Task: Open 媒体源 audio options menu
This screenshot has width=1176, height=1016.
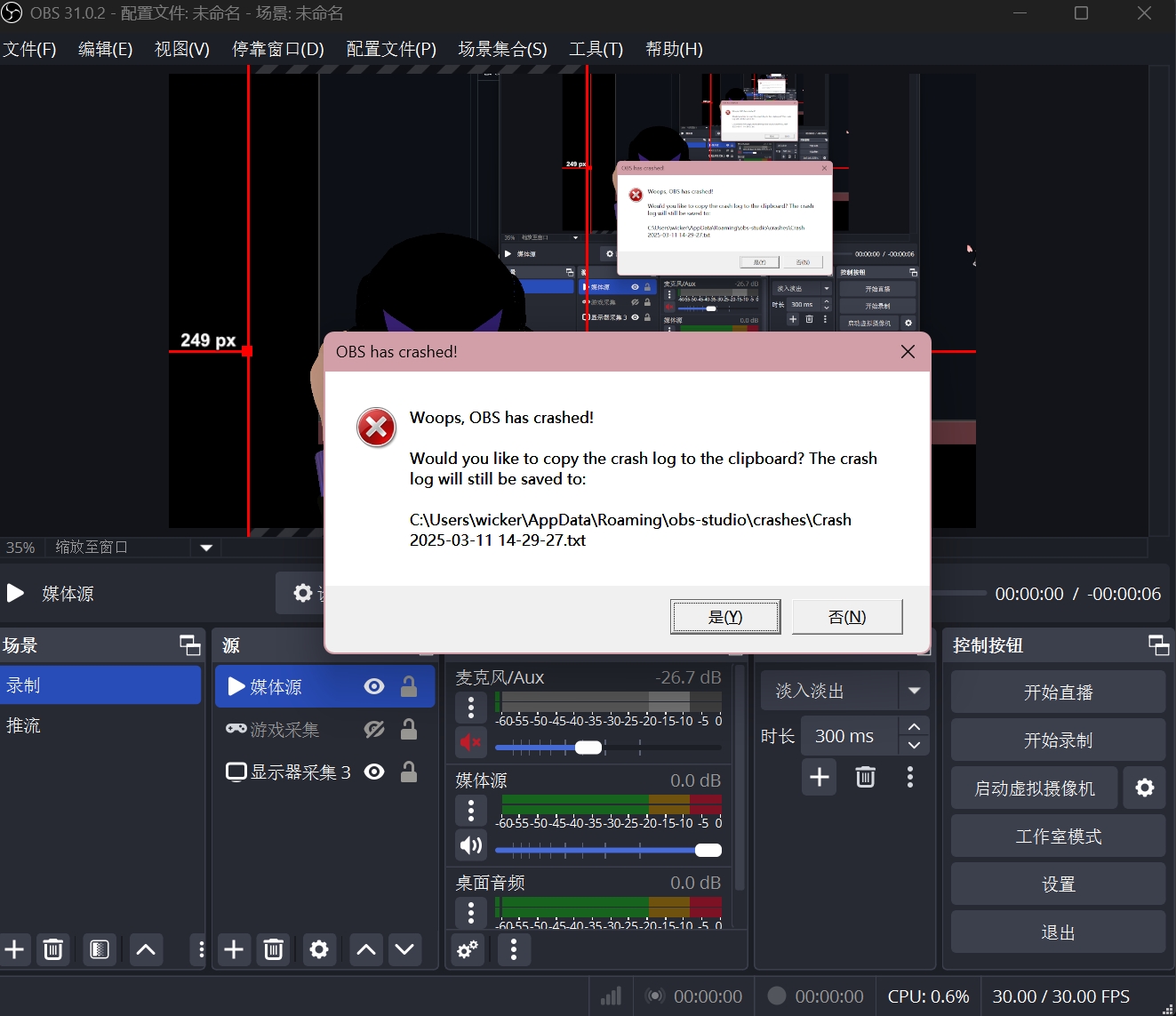Action: click(x=471, y=810)
